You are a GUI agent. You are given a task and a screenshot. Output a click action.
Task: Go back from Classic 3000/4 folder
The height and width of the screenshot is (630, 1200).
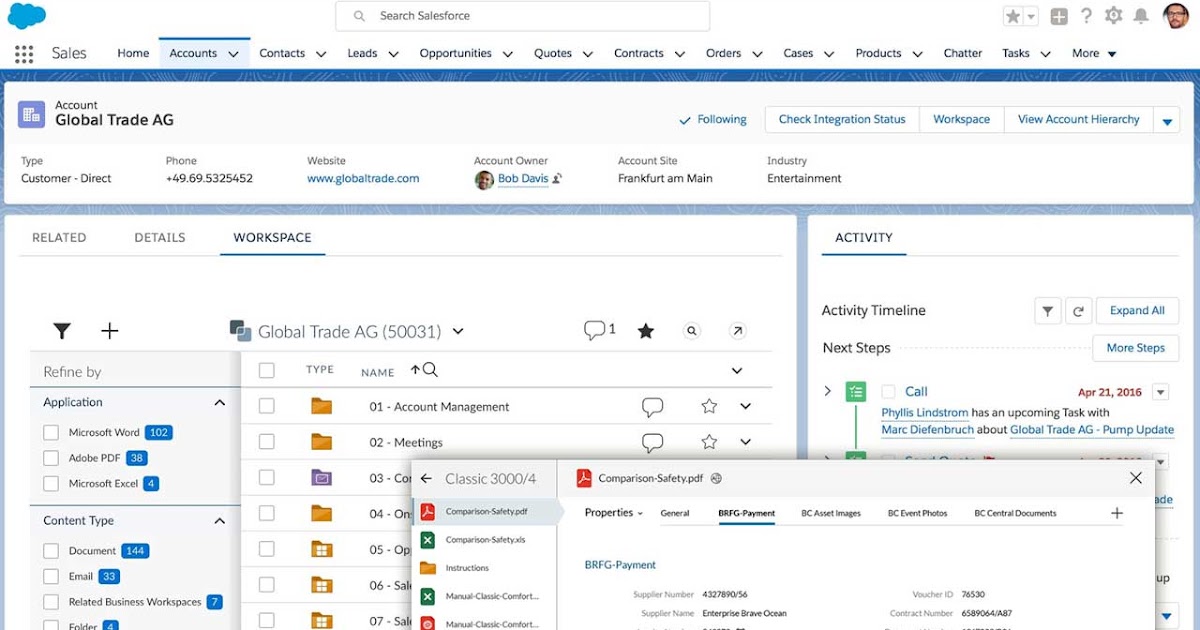[426, 479]
